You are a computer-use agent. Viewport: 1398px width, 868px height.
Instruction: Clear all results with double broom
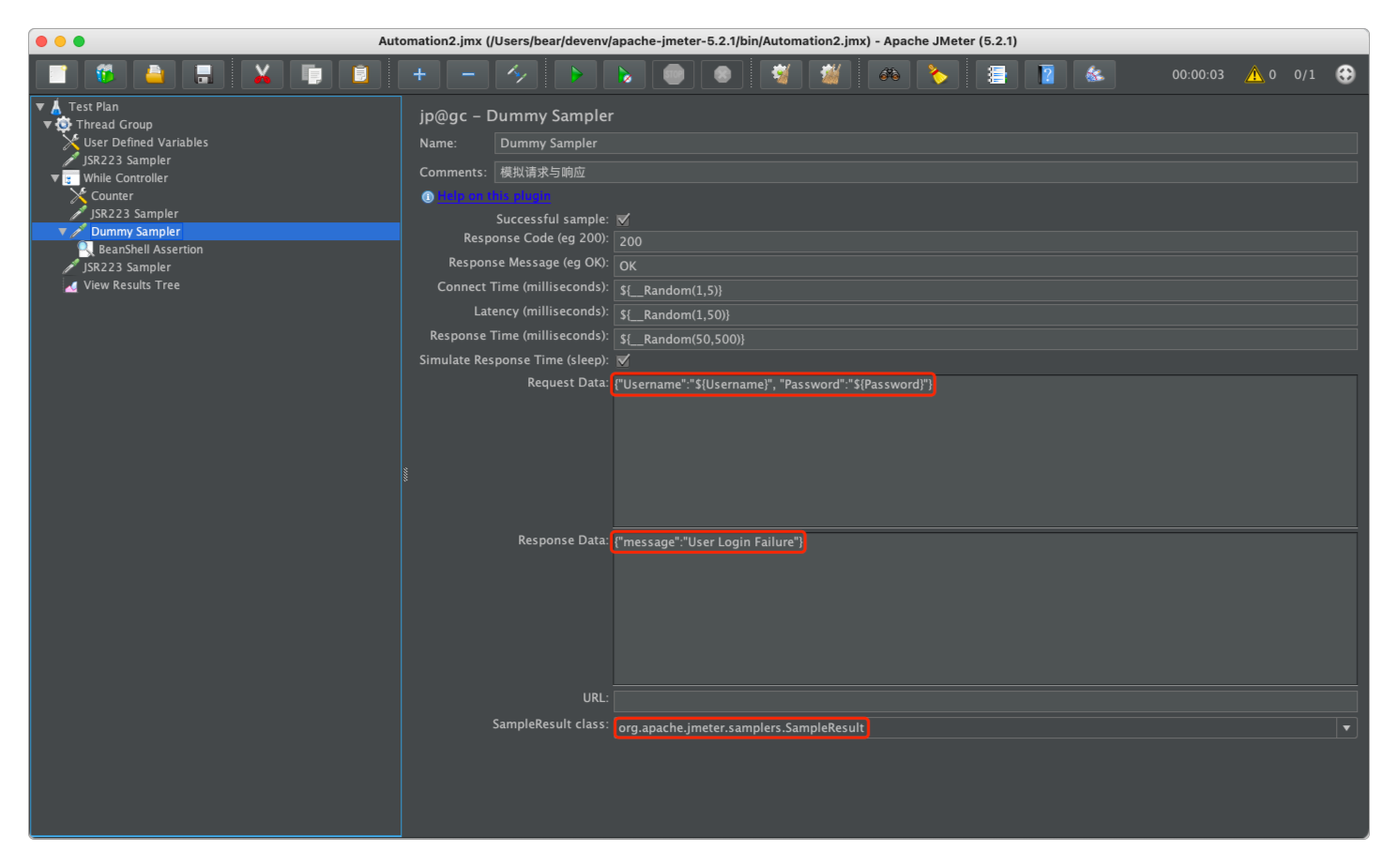point(829,74)
